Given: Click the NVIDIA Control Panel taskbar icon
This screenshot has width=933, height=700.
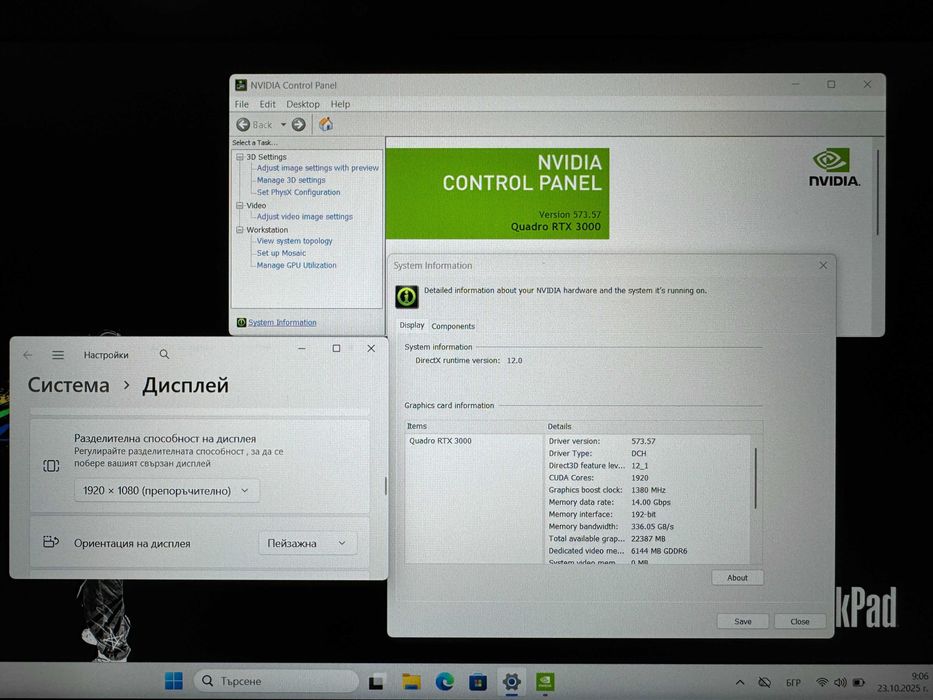Looking at the screenshot, I should point(545,682).
